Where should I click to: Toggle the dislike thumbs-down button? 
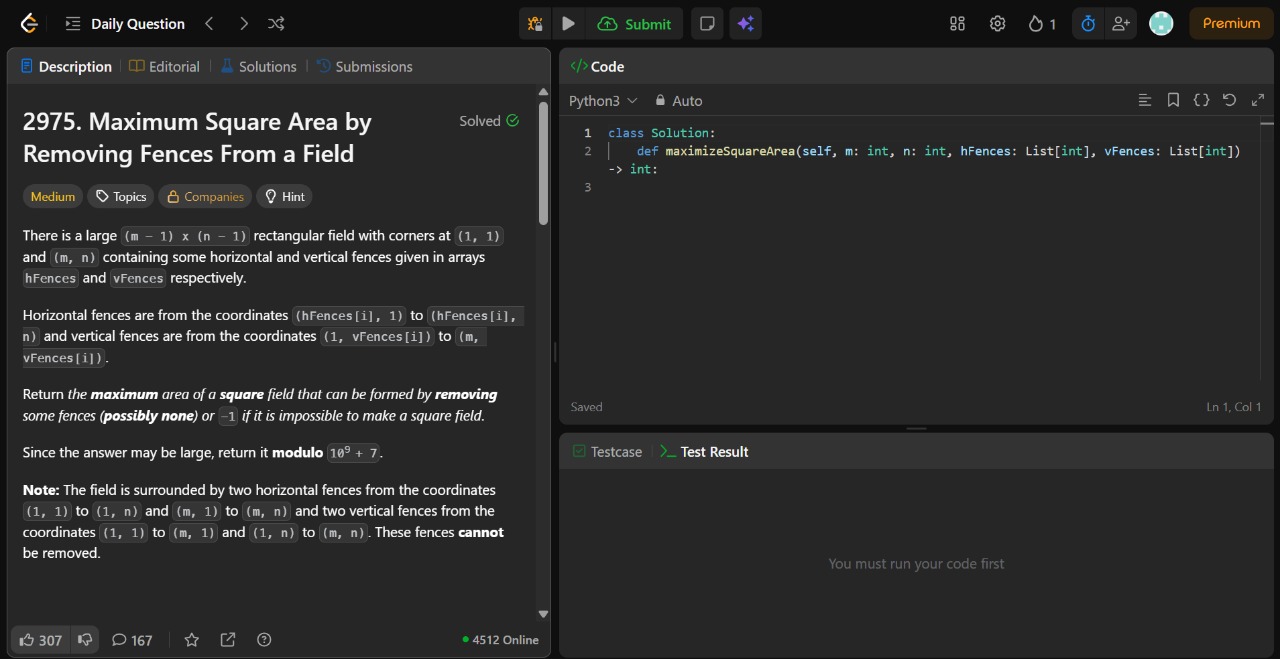pos(86,640)
